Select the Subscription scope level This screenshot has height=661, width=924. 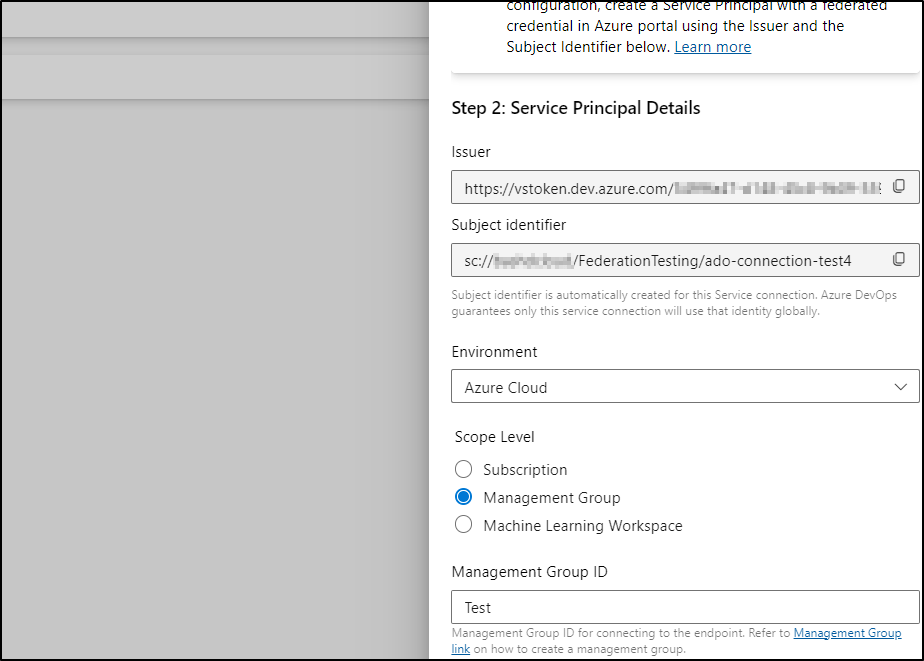click(x=463, y=470)
